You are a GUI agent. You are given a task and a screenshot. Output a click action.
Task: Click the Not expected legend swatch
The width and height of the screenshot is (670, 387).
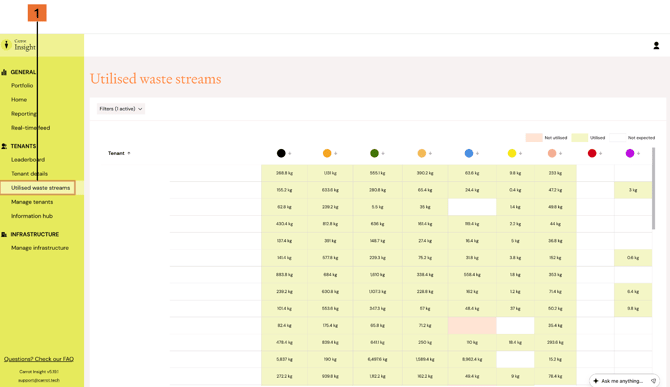pos(617,138)
